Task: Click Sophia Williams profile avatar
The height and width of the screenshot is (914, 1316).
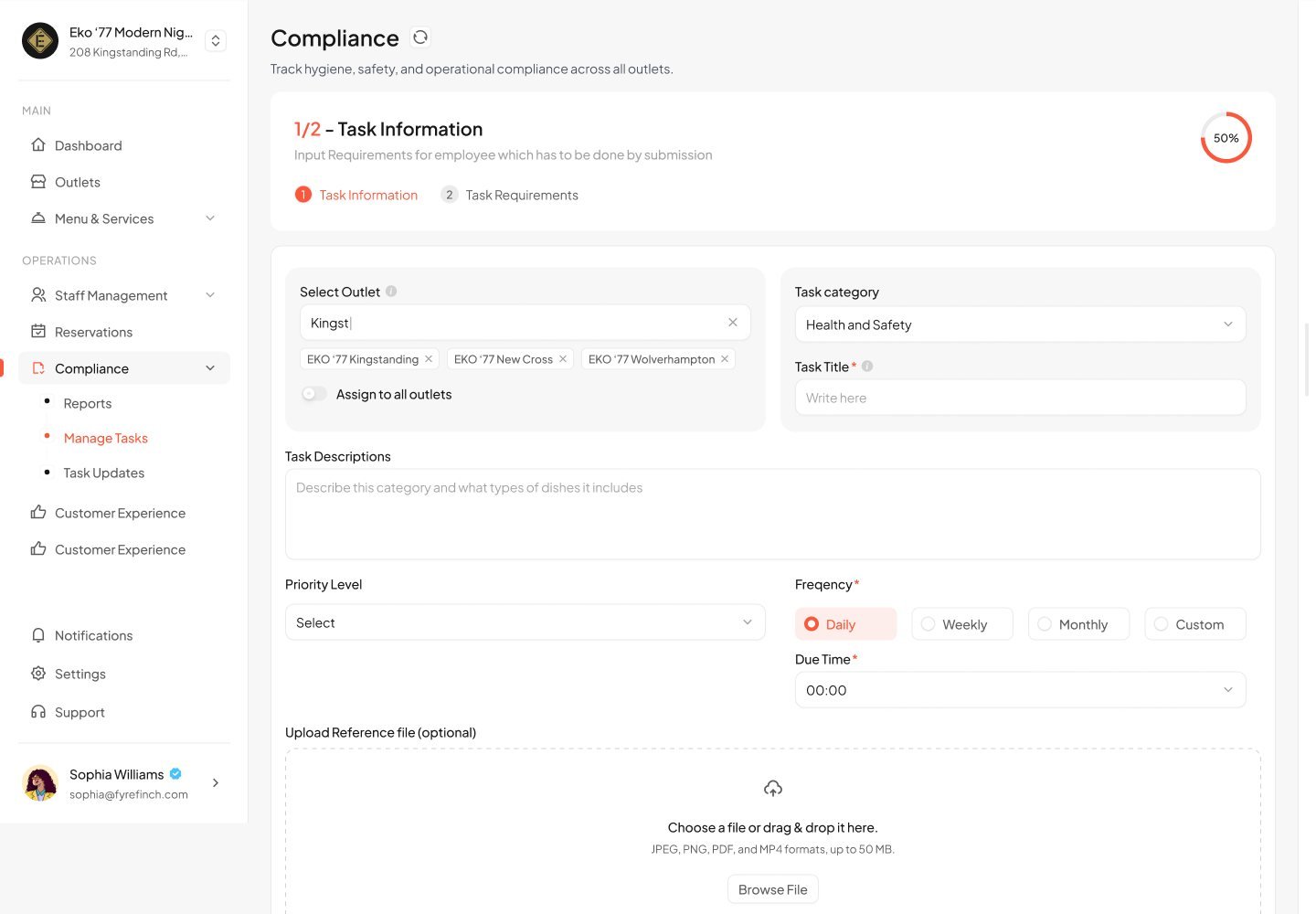Action: pos(40,783)
